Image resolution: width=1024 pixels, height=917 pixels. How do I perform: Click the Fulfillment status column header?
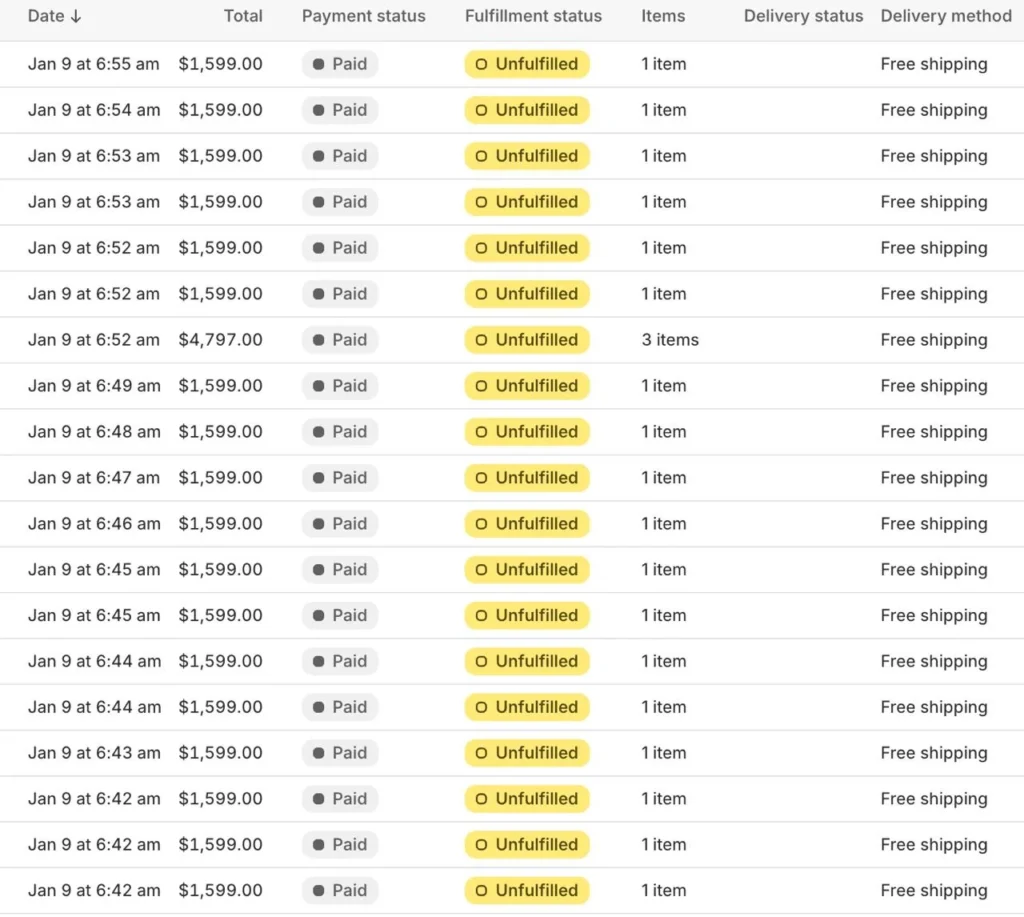(x=533, y=16)
